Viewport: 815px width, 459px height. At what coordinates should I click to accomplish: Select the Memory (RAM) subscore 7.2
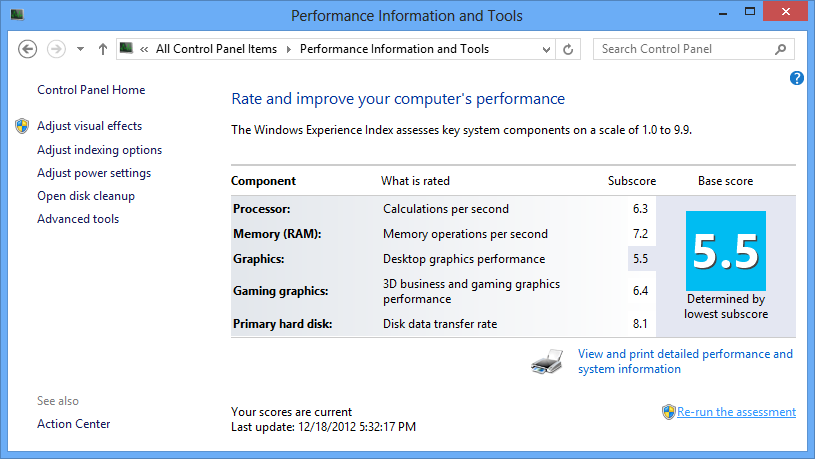pyautogui.click(x=640, y=234)
